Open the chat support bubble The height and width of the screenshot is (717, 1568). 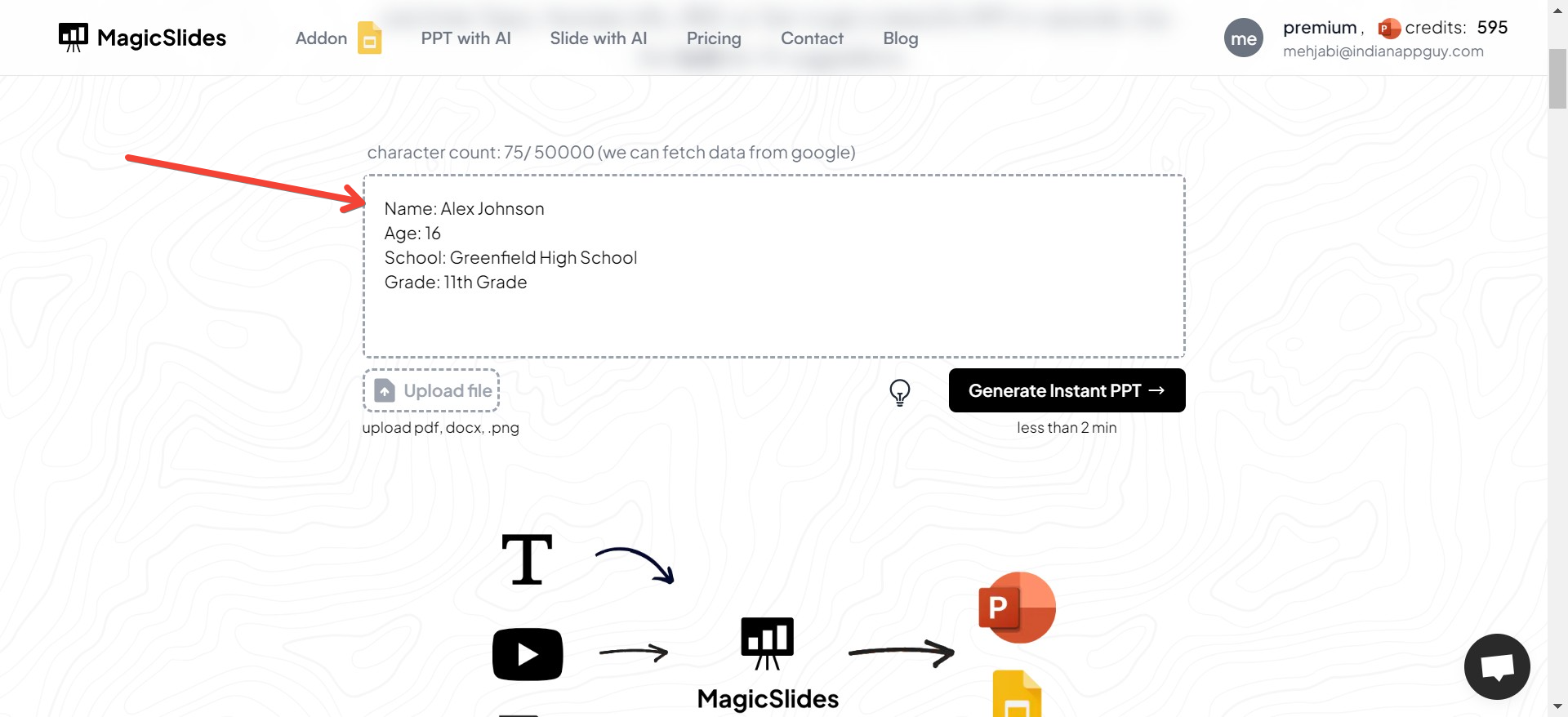click(1497, 666)
